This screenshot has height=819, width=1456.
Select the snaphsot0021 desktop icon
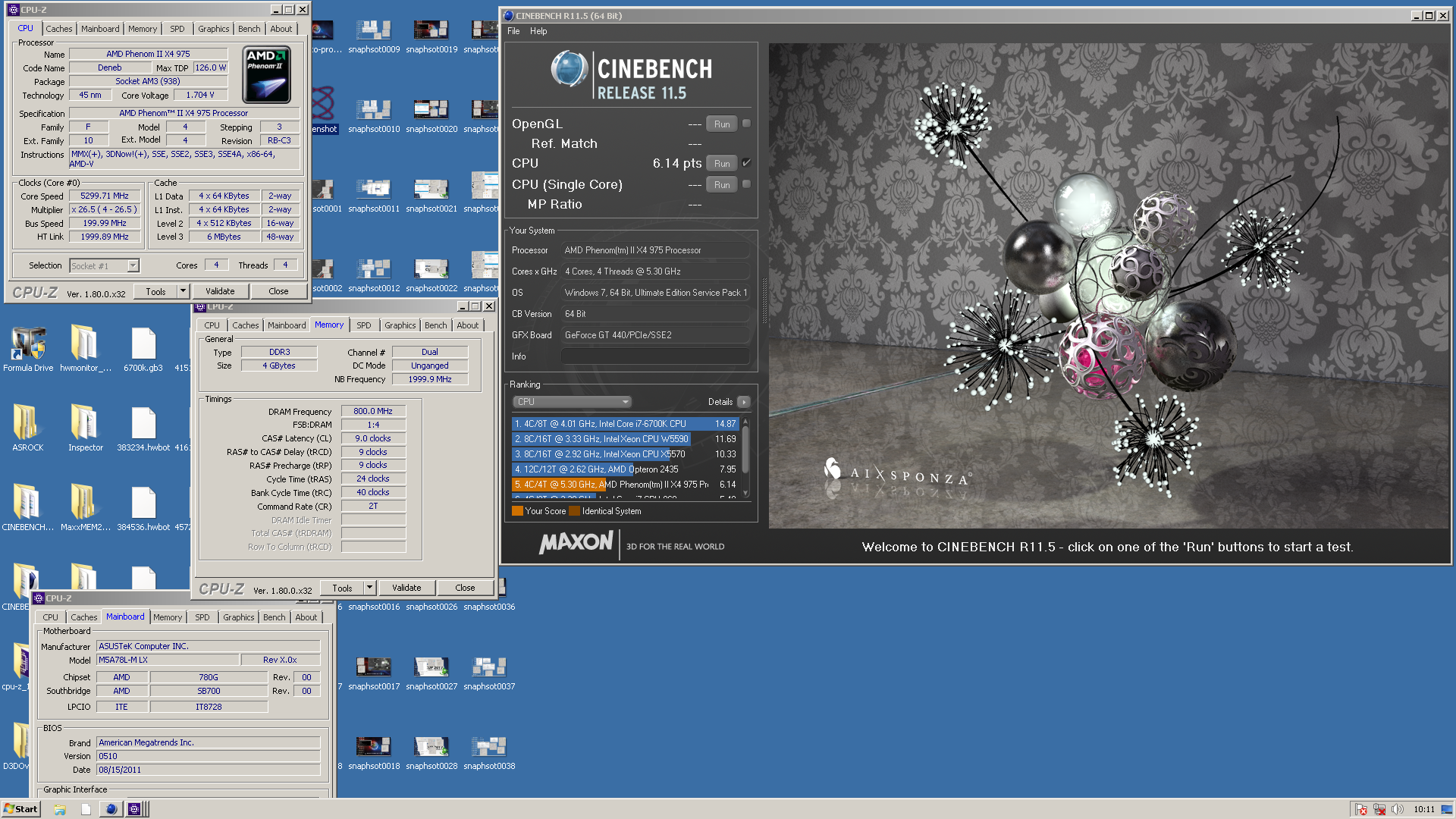[431, 196]
